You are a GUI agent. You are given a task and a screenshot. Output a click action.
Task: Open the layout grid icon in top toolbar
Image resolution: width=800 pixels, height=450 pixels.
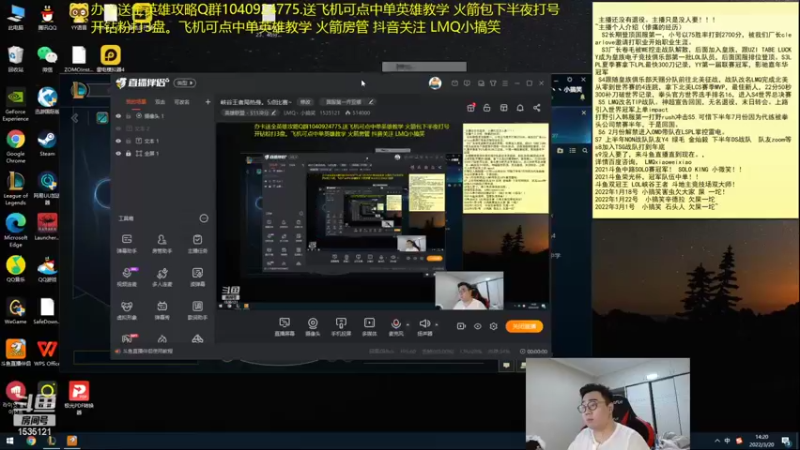[504, 108]
